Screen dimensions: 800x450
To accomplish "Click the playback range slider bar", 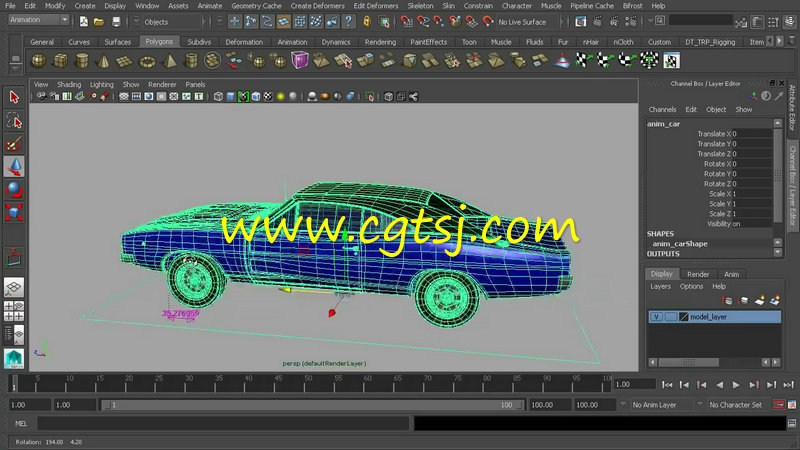I will pos(312,405).
